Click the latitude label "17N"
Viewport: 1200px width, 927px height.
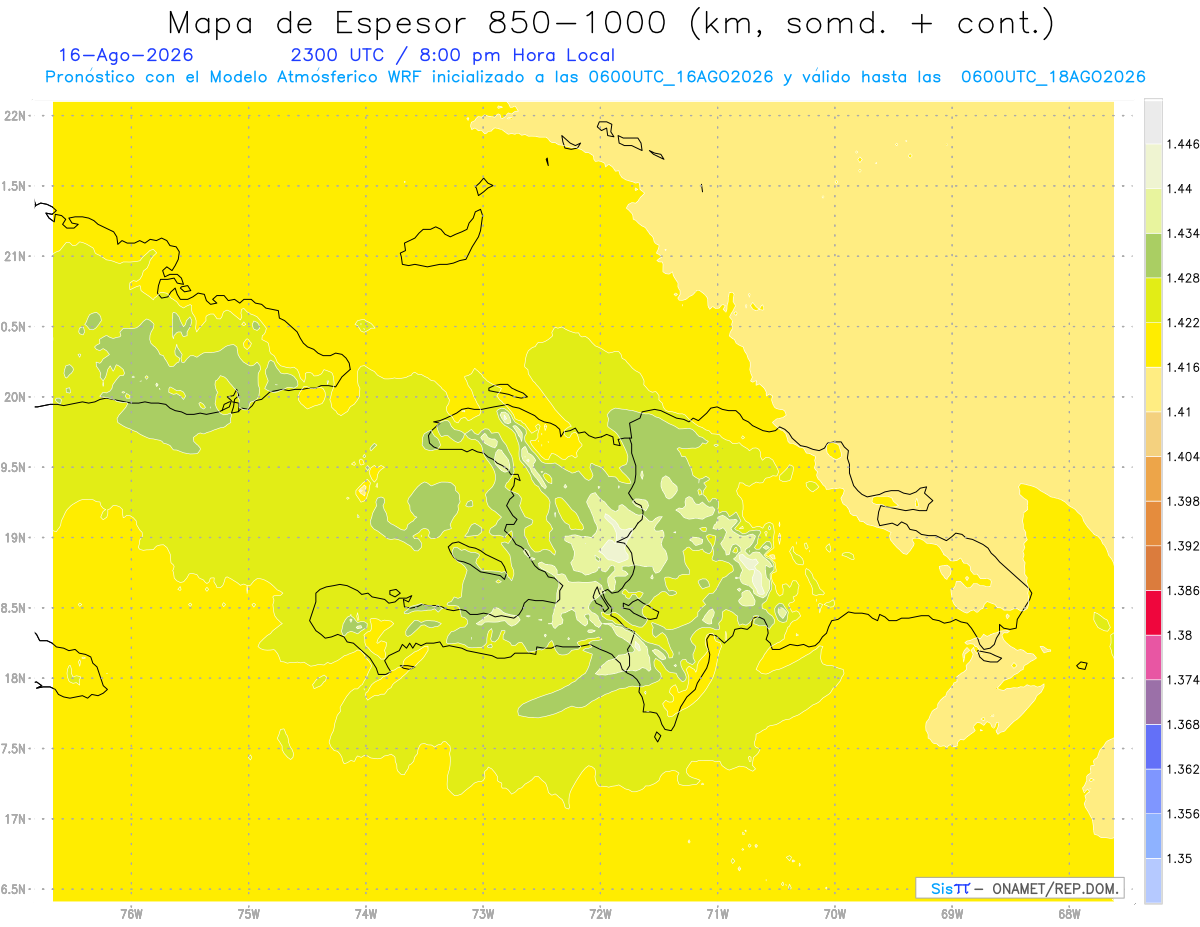(17, 819)
